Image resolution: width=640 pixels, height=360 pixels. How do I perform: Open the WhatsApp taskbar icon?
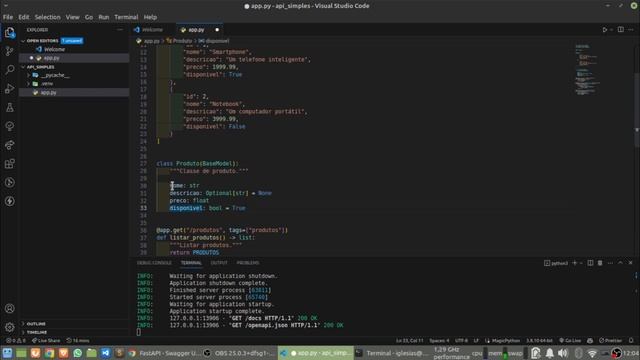point(78,353)
